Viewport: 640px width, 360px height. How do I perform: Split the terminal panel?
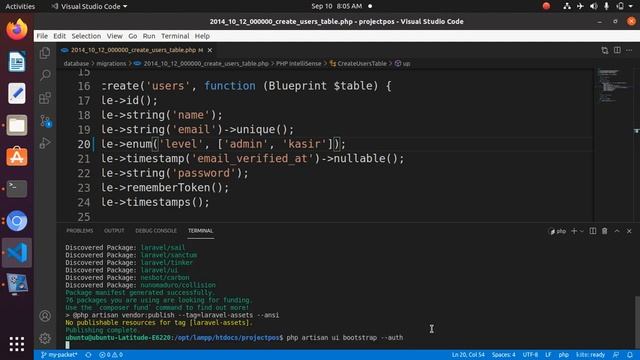coord(593,231)
